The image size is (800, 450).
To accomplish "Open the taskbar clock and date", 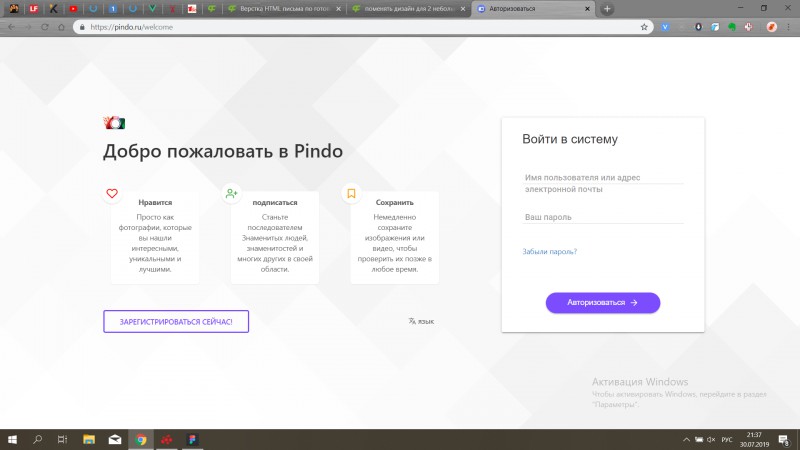I will (x=754, y=439).
